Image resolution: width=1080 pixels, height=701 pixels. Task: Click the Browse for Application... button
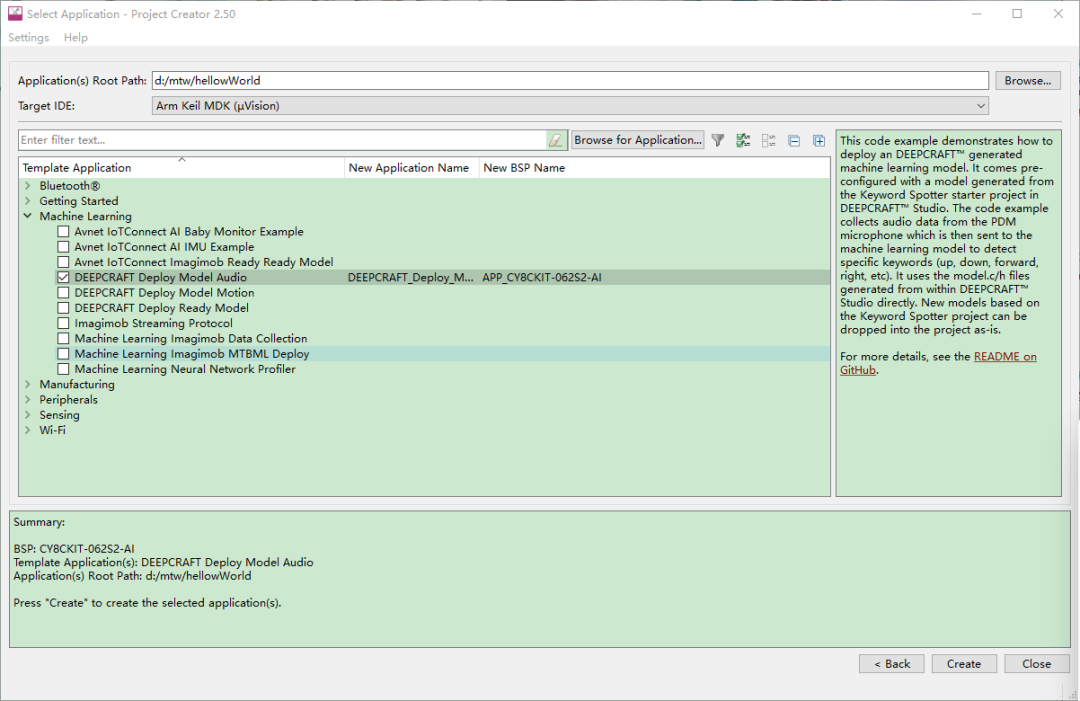tap(638, 140)
